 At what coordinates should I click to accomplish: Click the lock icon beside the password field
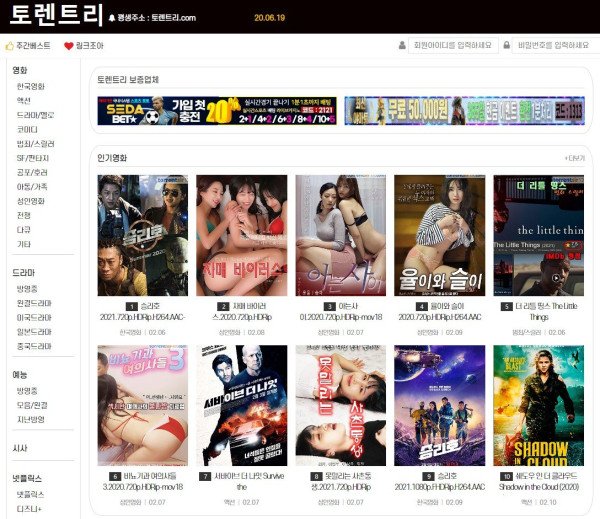(508, 45)
